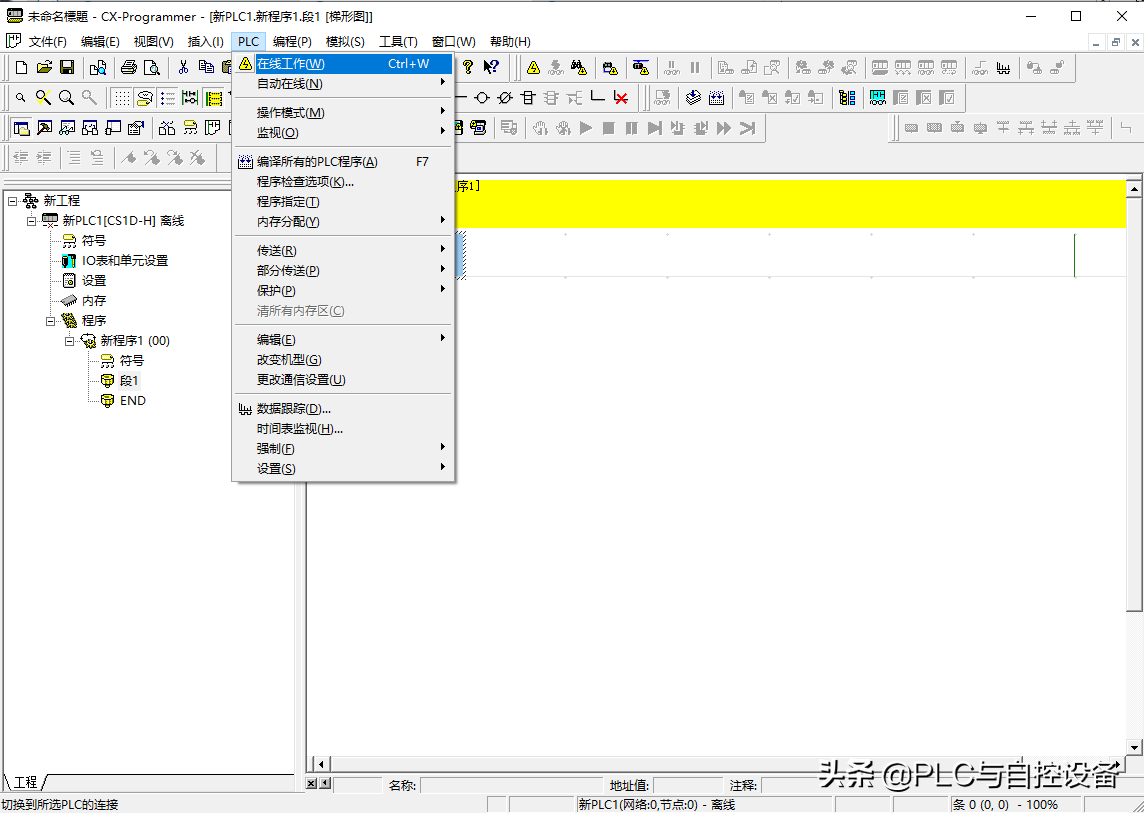Image resolution: width=1144 pixels, height=813 pixels.
Task: Select 段1 in the project tree
Action: point(129,381)
